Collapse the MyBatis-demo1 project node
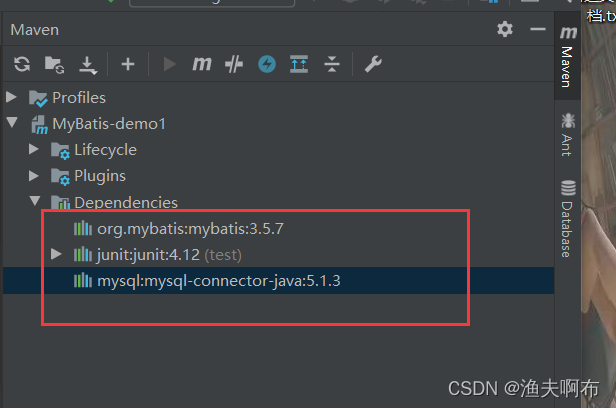The width and height of the screenshot is (616, 408). (12, 123)
